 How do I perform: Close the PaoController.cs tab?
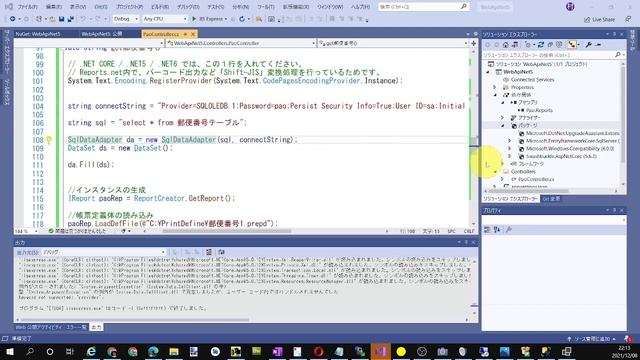[193, 34]
